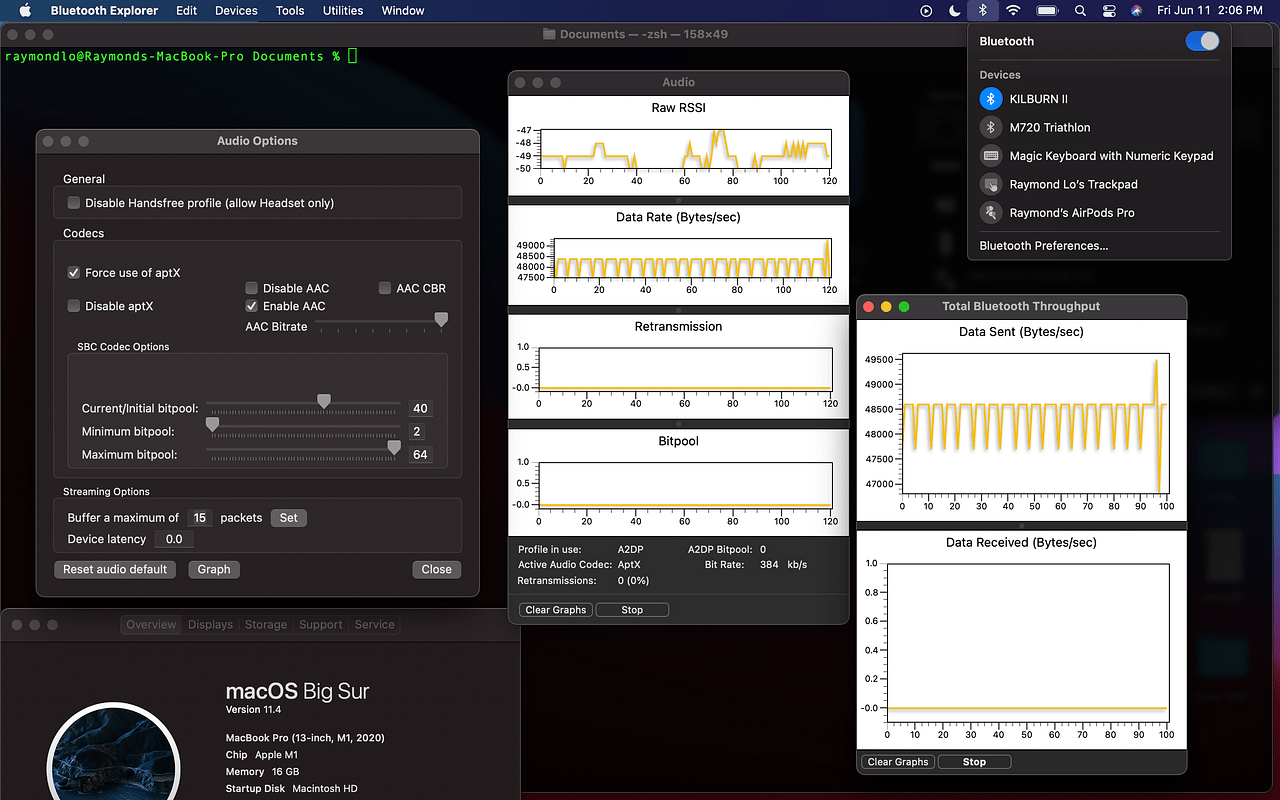1280x800 pixels.
Task: Click the Now Playing icon in menu bar
Action: [925, 11]
